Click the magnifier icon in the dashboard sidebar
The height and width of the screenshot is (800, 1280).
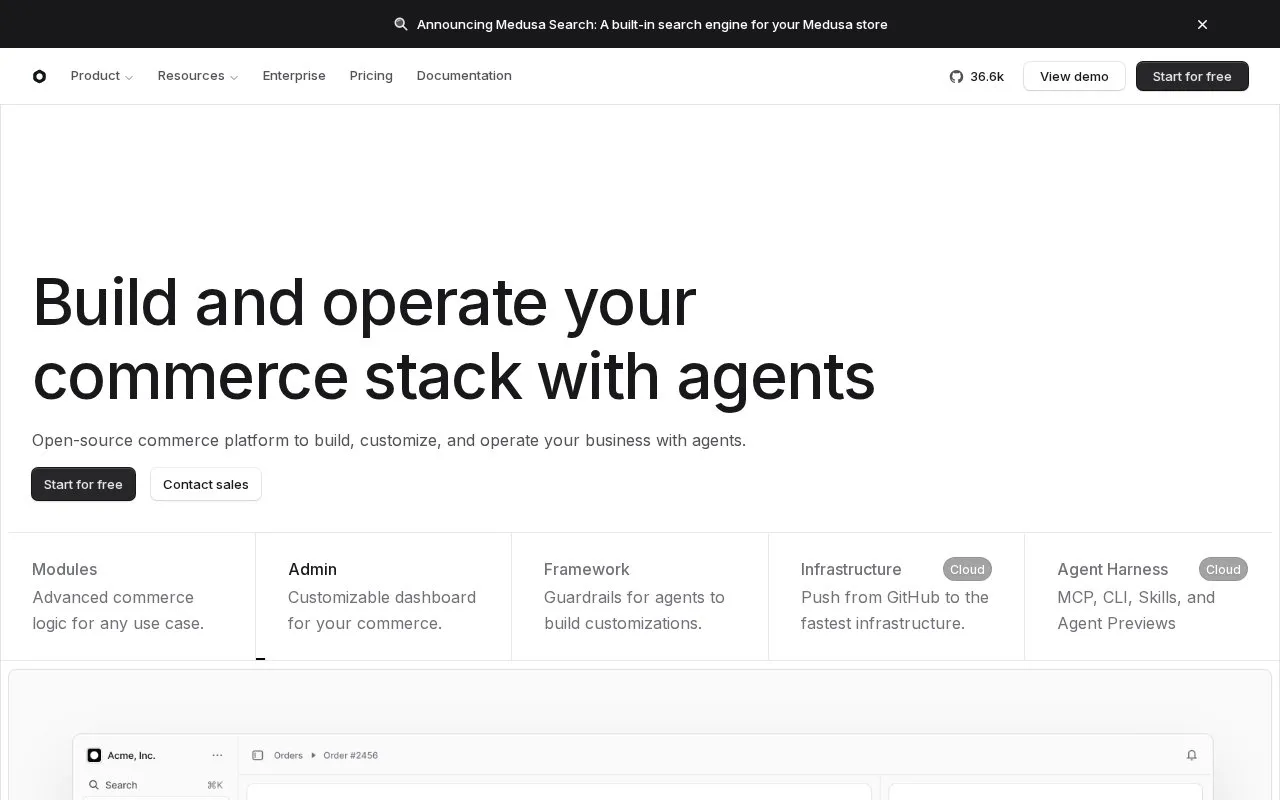click(x=94, y=785)
